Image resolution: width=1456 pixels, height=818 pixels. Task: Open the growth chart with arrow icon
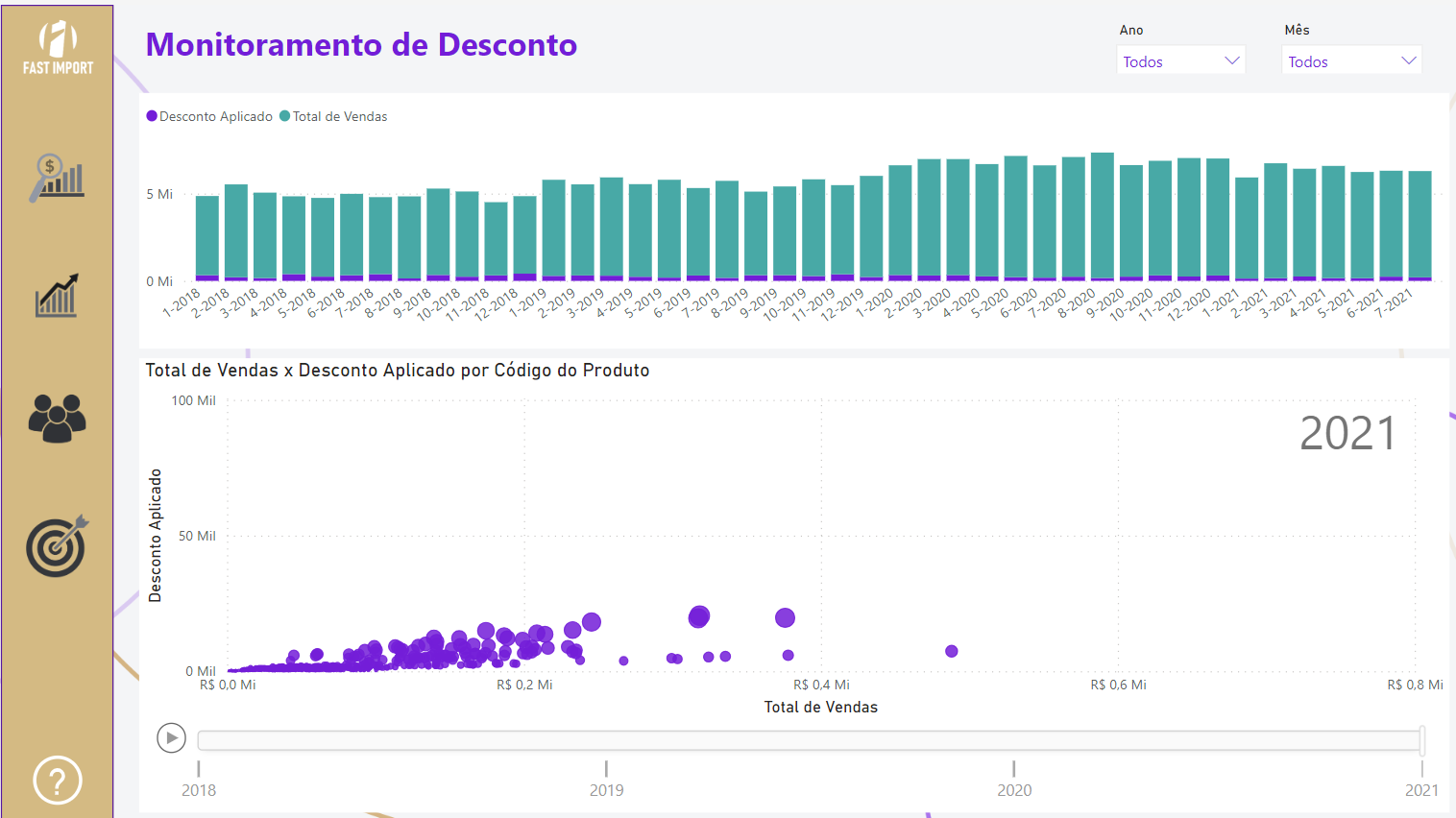tap(57, 295)
